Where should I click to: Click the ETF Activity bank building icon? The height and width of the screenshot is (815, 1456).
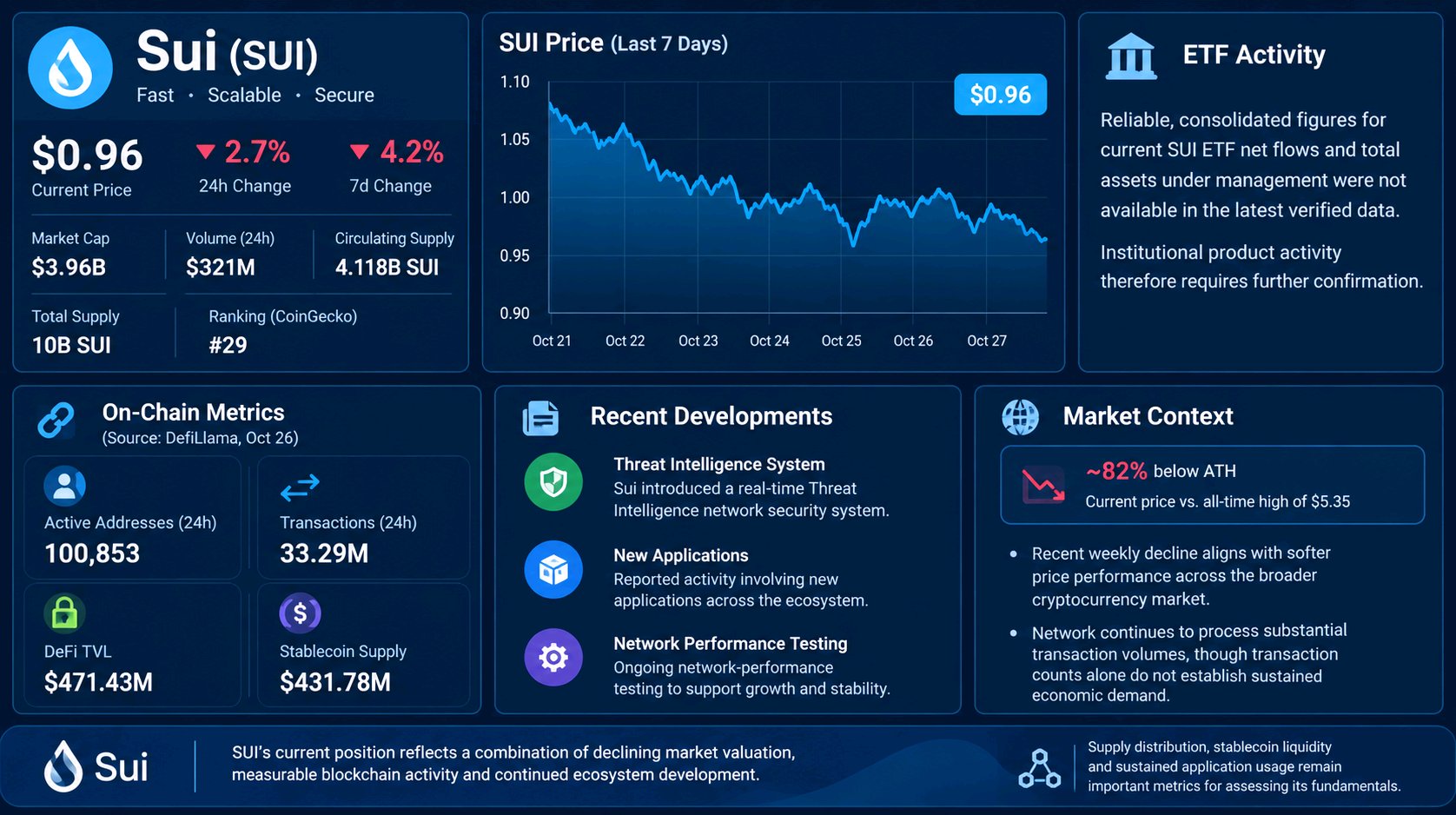pos(1131,56)
